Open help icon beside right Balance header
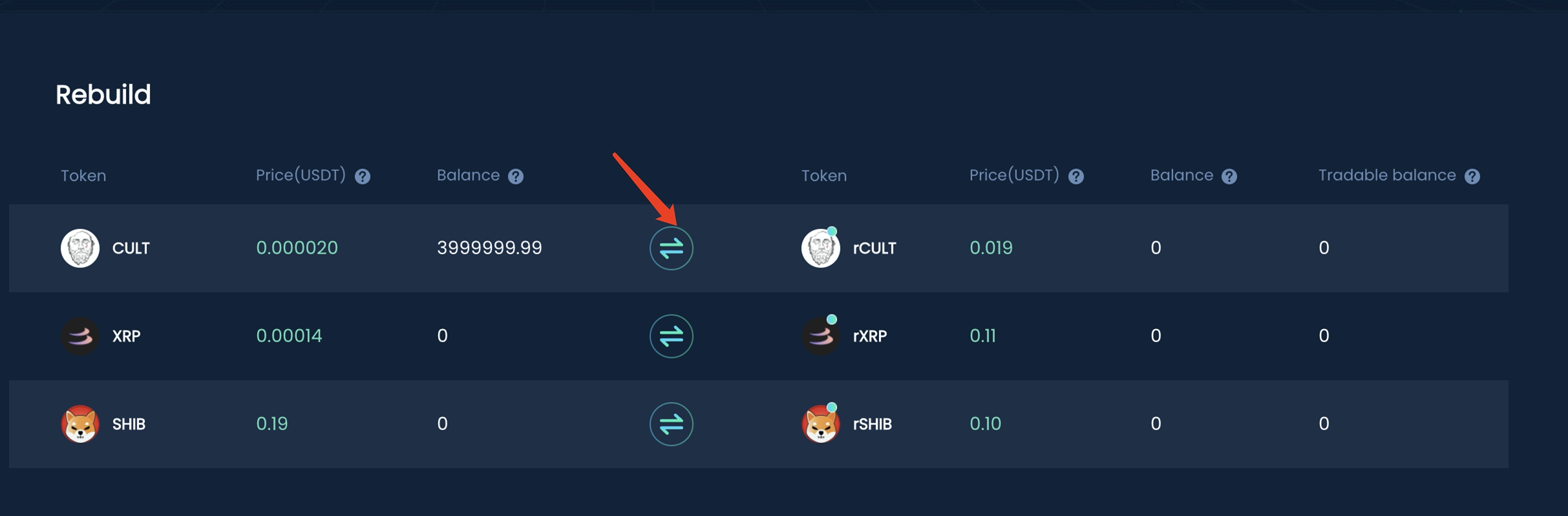Image resolution: width=1568 pixels, height=516 pixels. point(1229,177)
